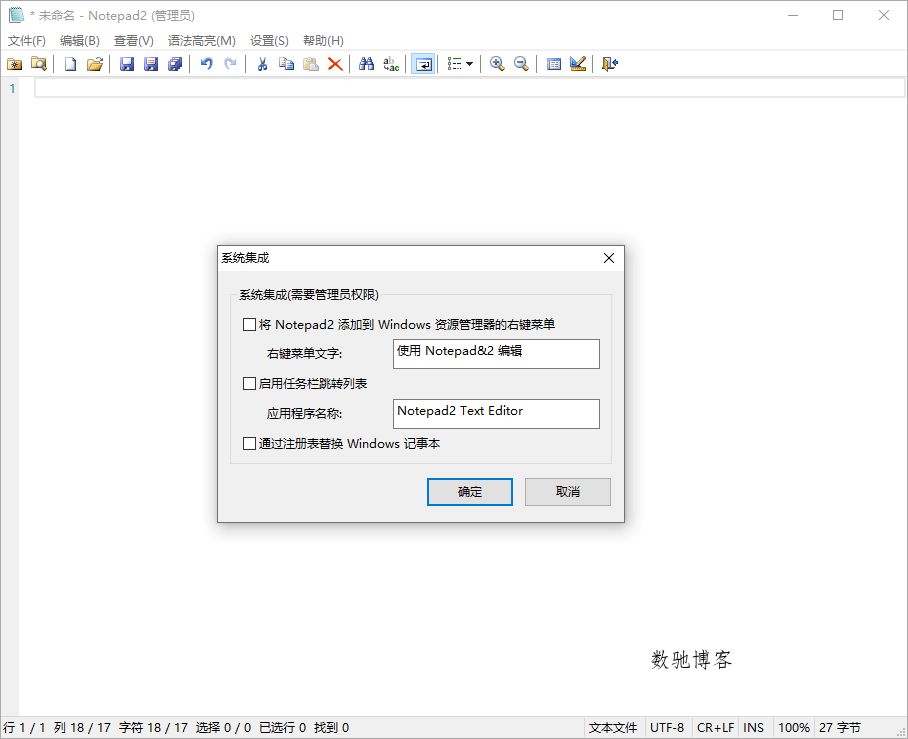
Task: Paste clipboard via toolbar icon
Action: pos(311,64)
